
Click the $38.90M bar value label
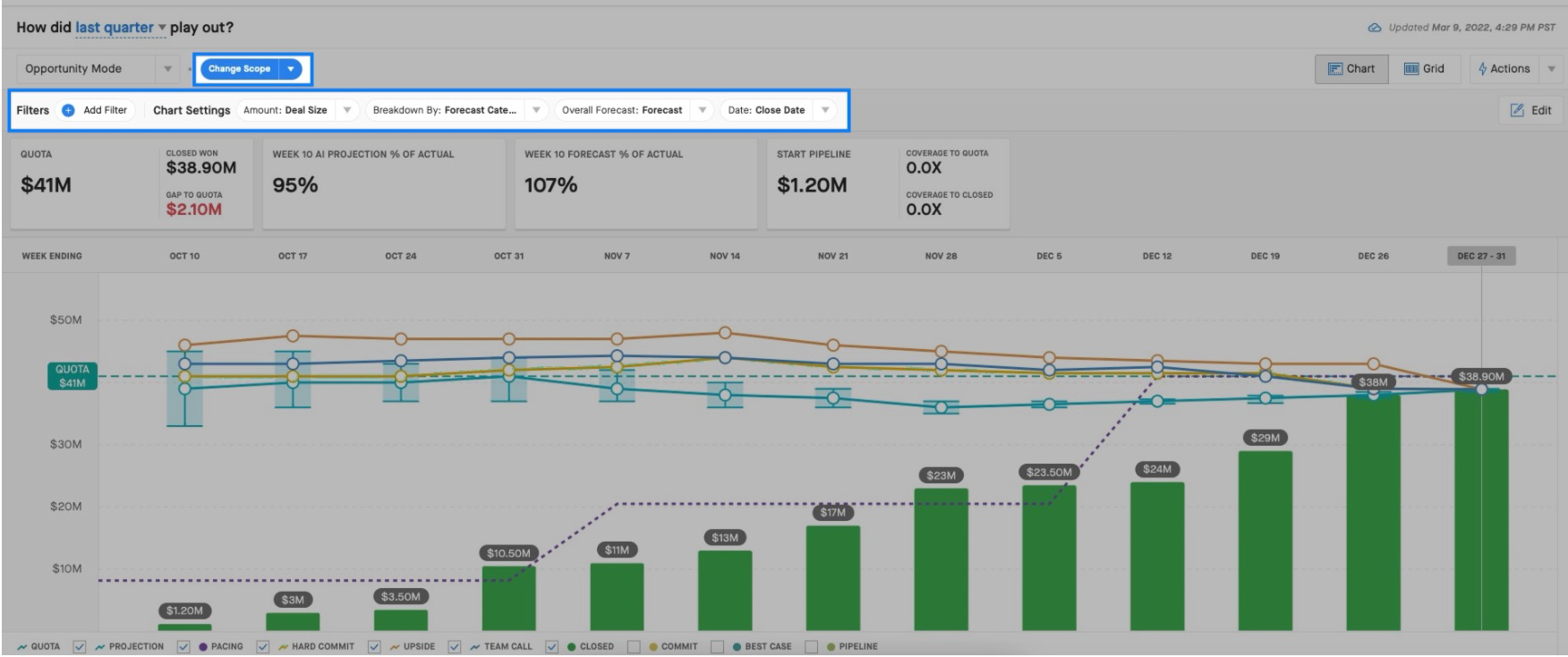[1481, 376]
